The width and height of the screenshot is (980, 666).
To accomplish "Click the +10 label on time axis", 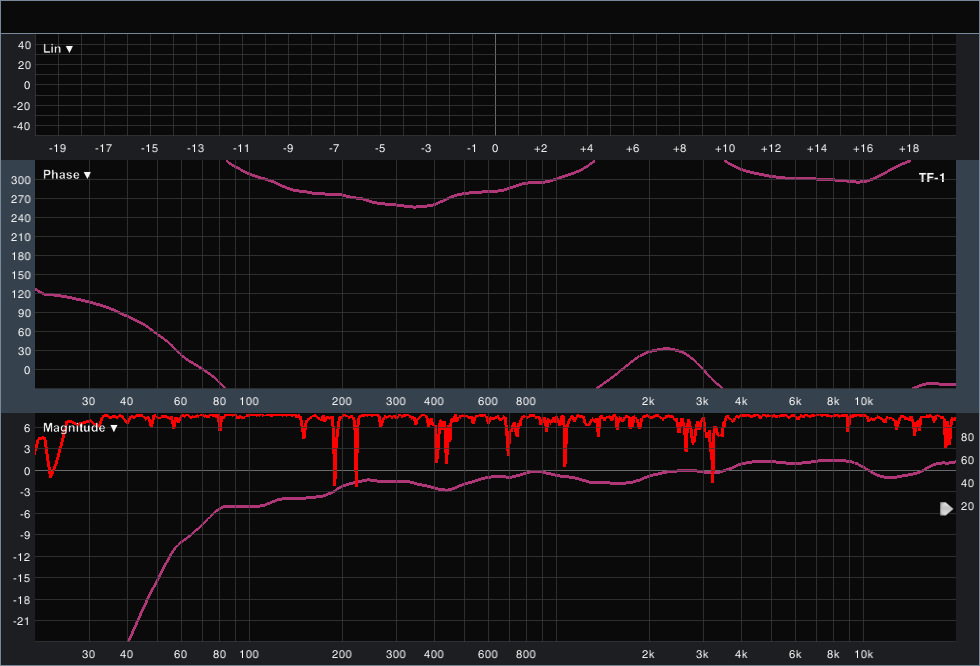I will click(725, 149).
